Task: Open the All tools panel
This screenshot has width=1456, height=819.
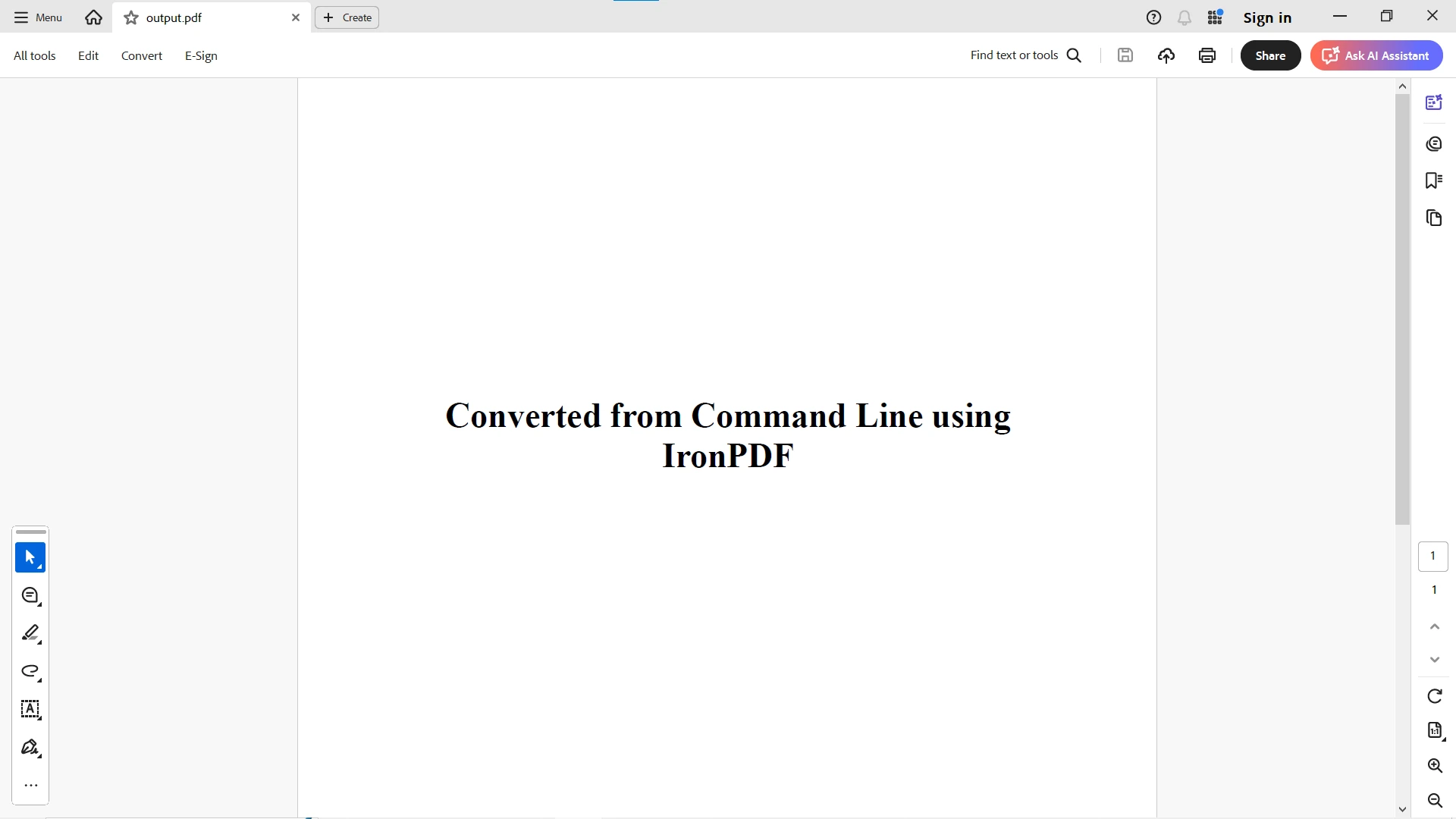Action: [35, 55]
